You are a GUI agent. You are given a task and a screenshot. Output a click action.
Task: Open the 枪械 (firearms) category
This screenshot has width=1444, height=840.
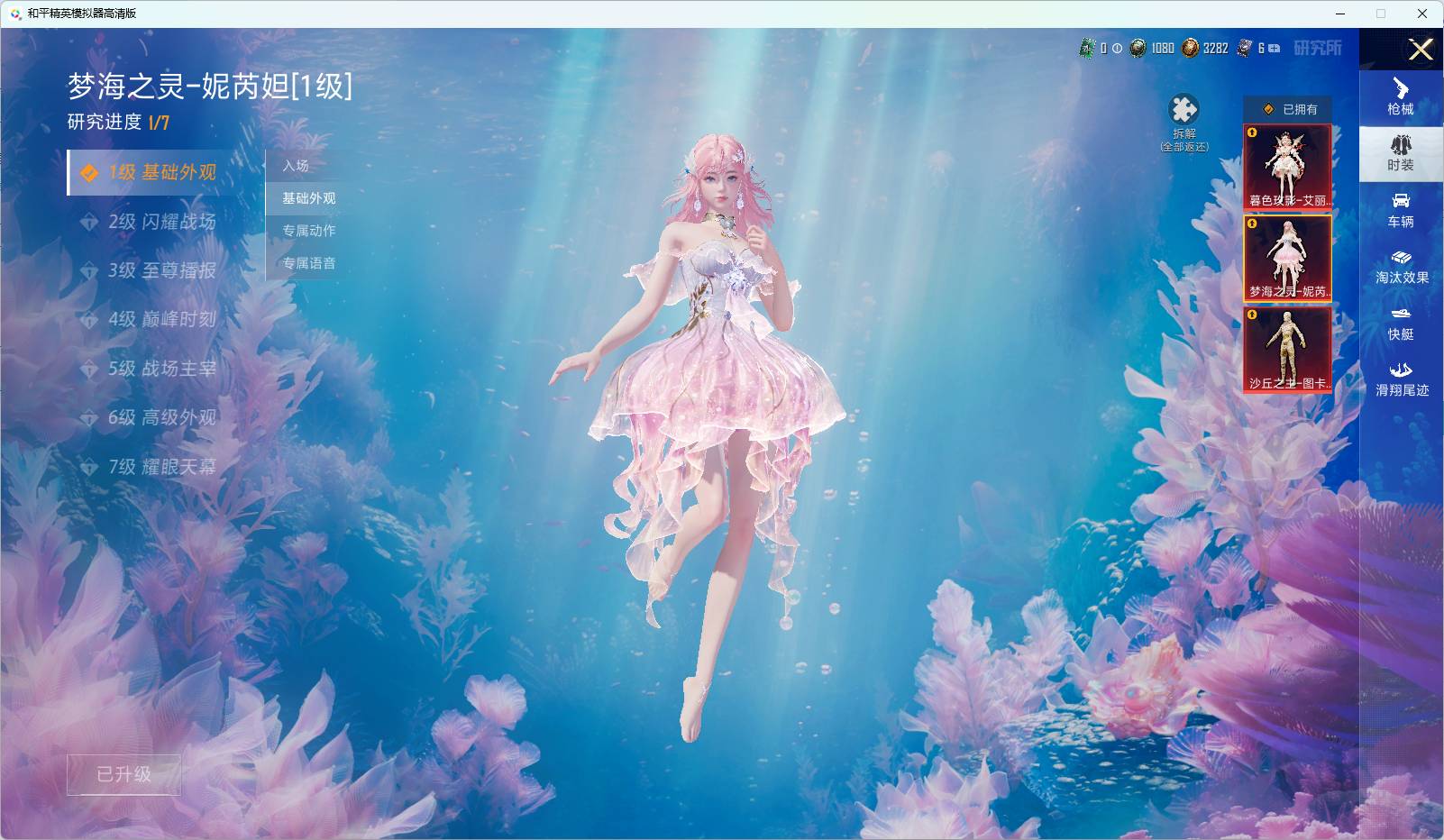point(1400,96)
